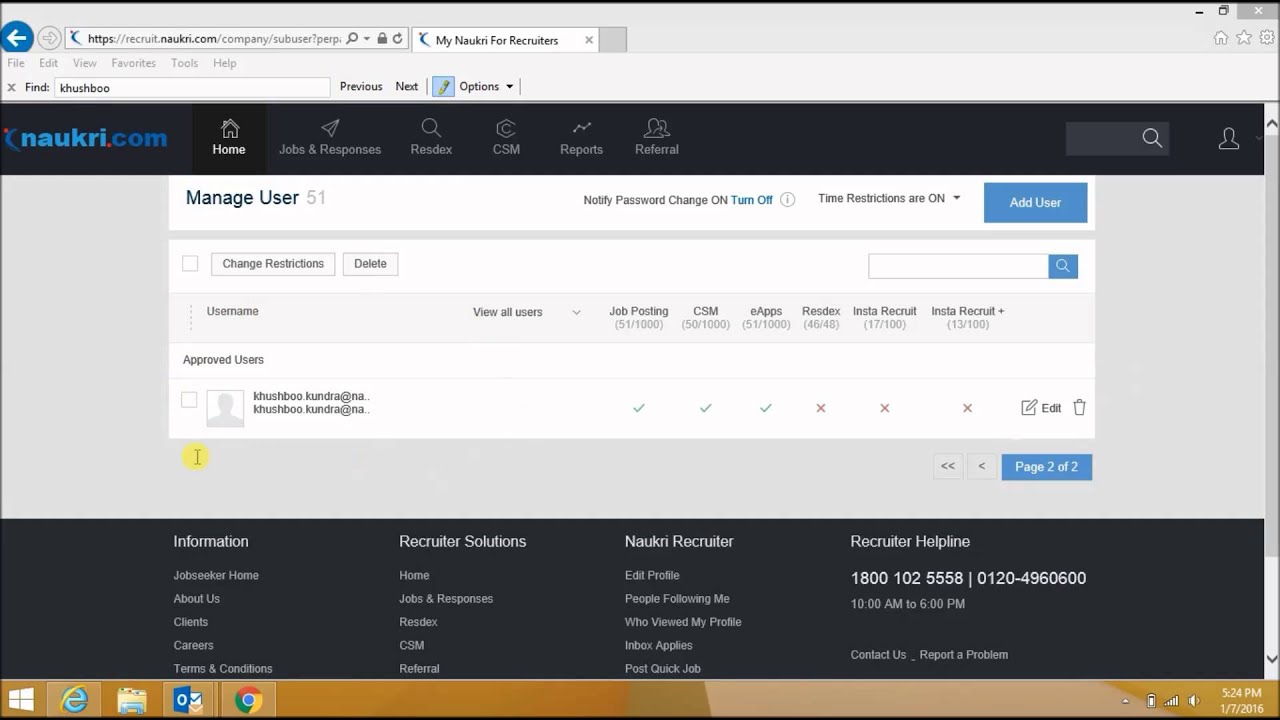
Task: Open the Edit menu
Action: [x=48, y=63]
